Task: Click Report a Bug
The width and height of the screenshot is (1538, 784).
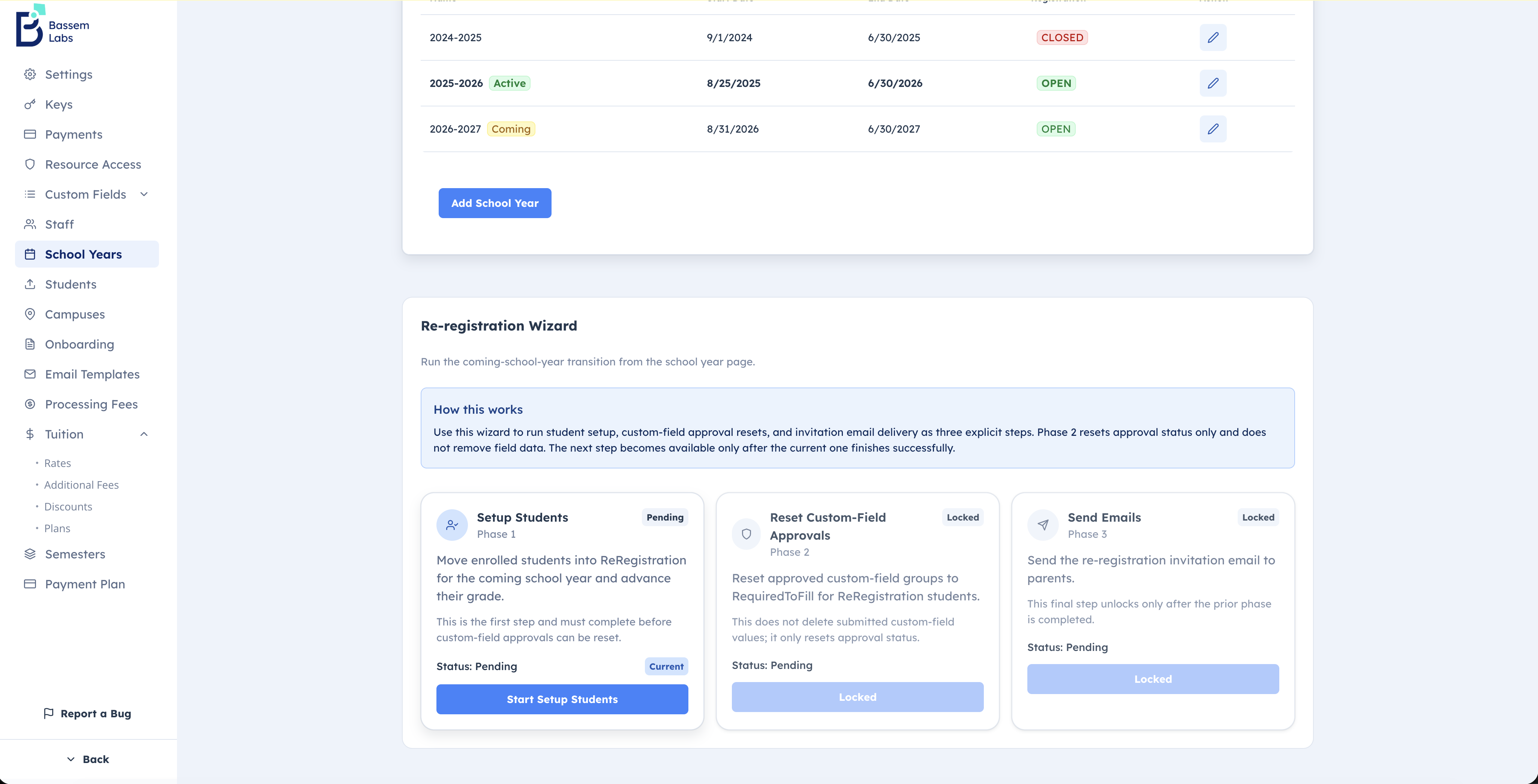Action: [x=87, y=714]
